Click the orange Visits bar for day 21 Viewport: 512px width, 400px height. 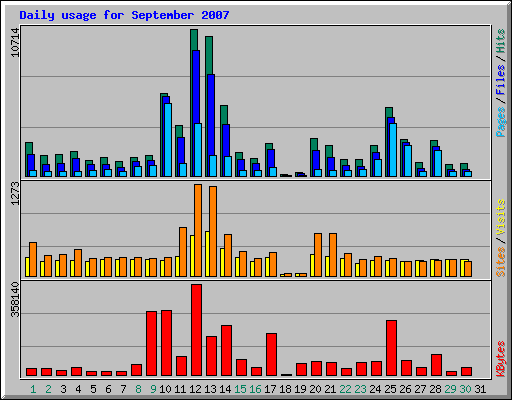tap(333, 255)
